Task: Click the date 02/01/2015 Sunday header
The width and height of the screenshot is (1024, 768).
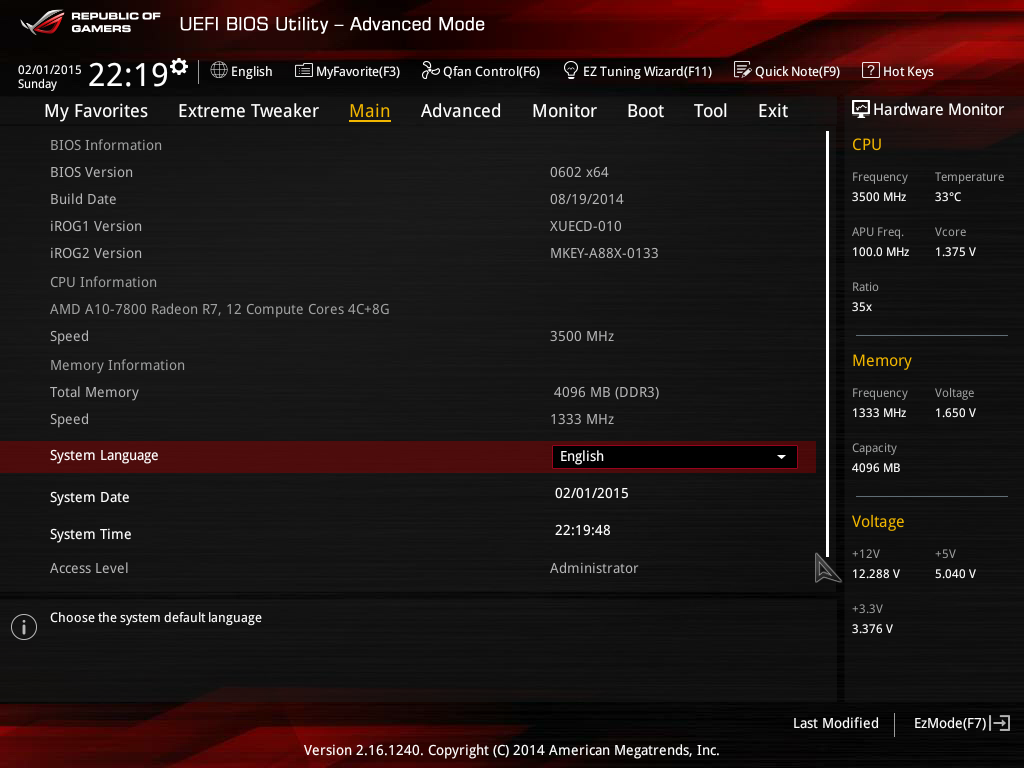Action: coord(49,76)
